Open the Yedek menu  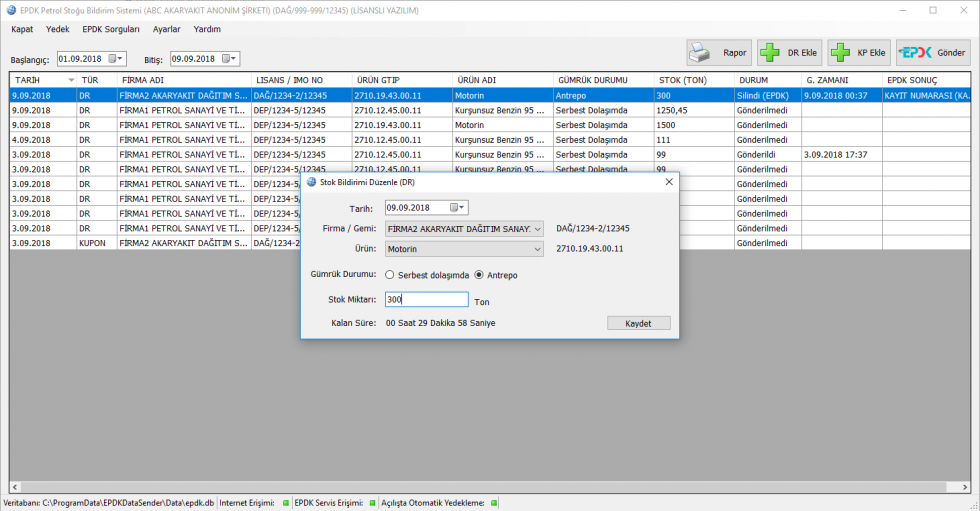(x=58, y=29)
